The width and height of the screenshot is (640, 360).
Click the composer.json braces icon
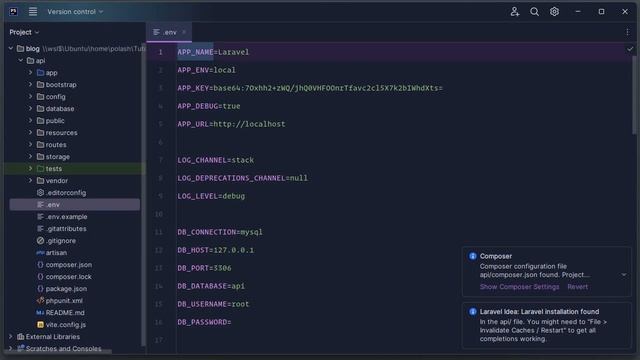pos(40,264)
